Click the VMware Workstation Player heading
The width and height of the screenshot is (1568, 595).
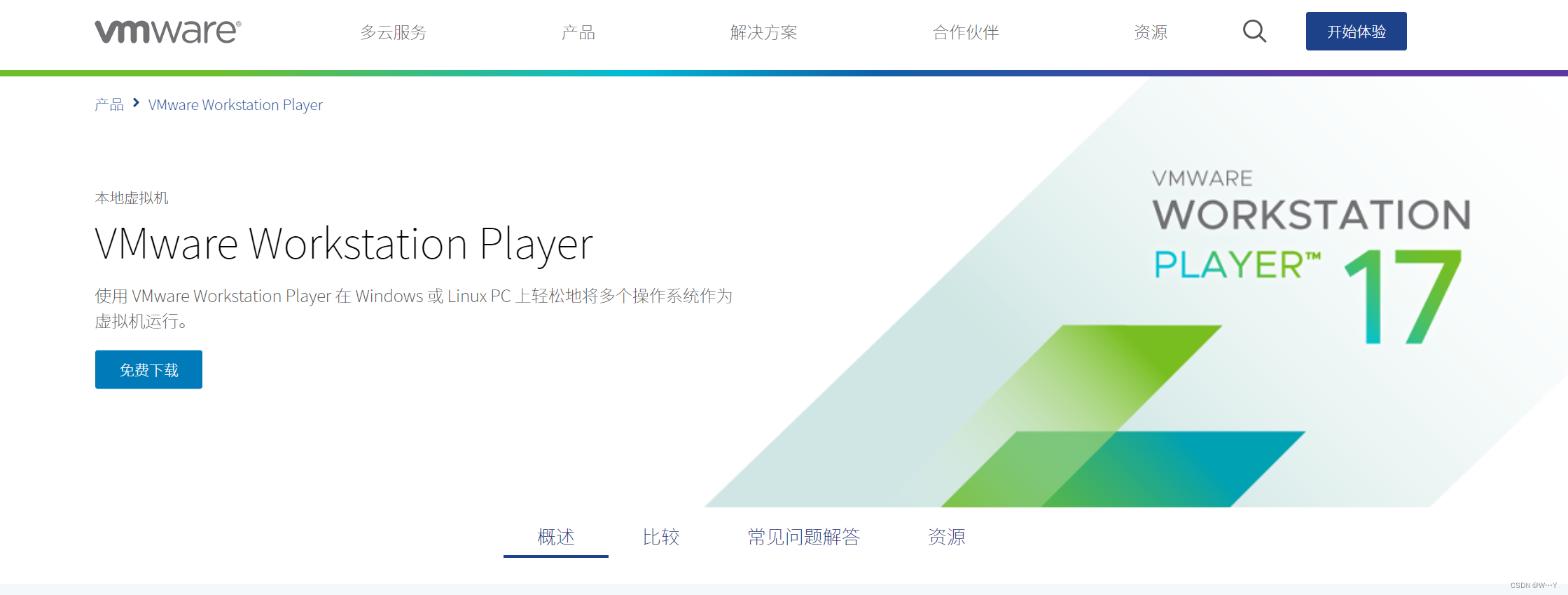coord(344,244)
